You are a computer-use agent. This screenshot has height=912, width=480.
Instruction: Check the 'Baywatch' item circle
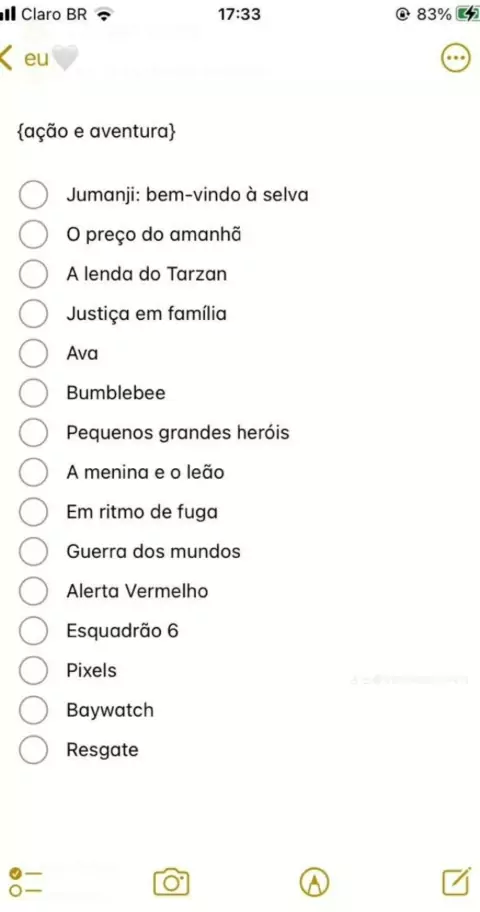(33, 710)
